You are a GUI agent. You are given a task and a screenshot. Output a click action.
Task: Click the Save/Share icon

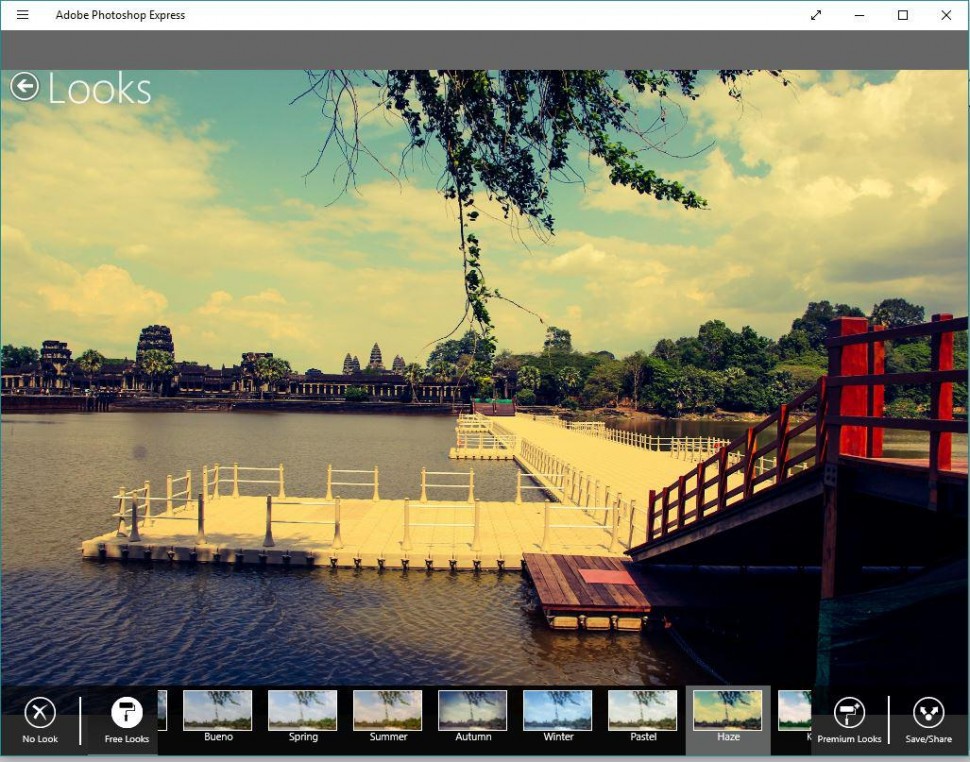[x=928, y=713]
